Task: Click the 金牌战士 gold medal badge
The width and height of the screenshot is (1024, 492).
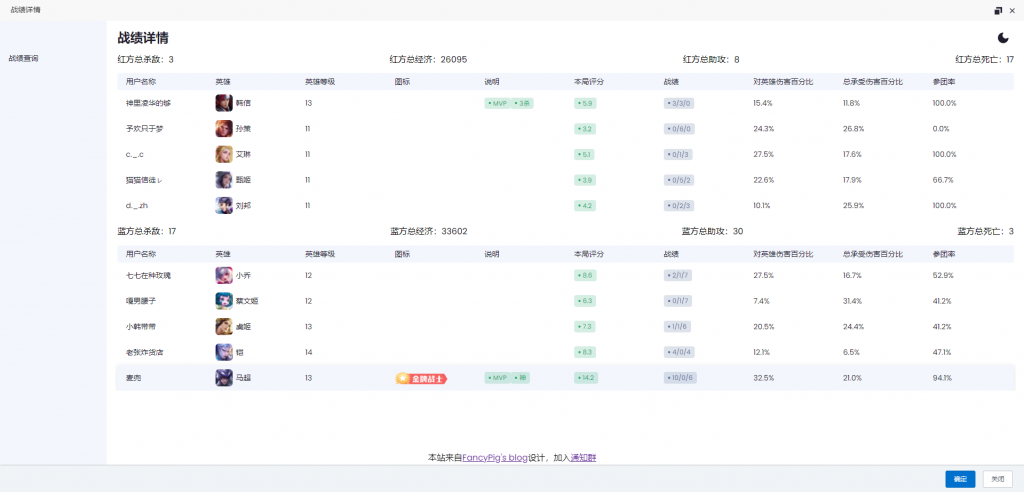Action: [421, 378]
